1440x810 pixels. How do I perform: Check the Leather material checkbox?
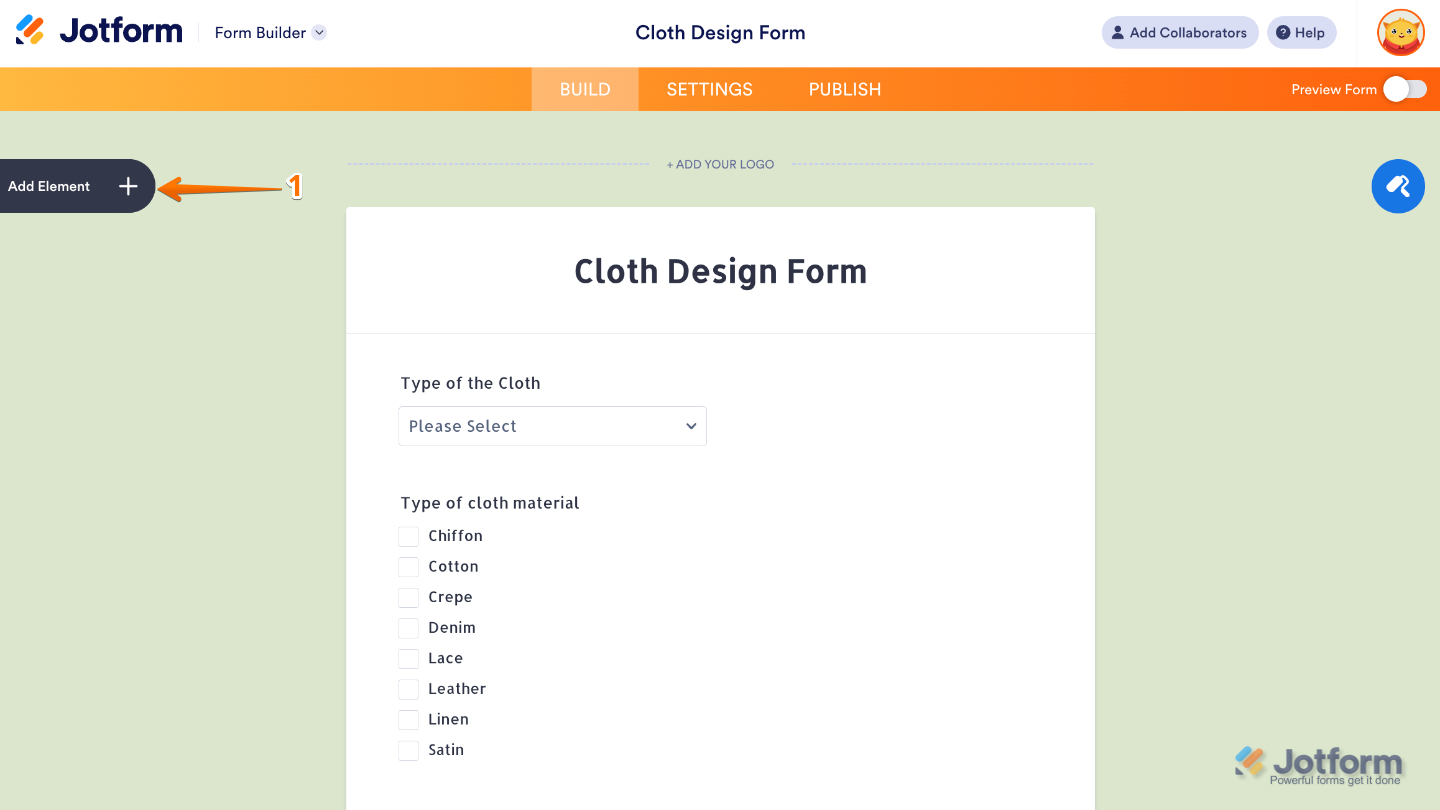[408, 689]
